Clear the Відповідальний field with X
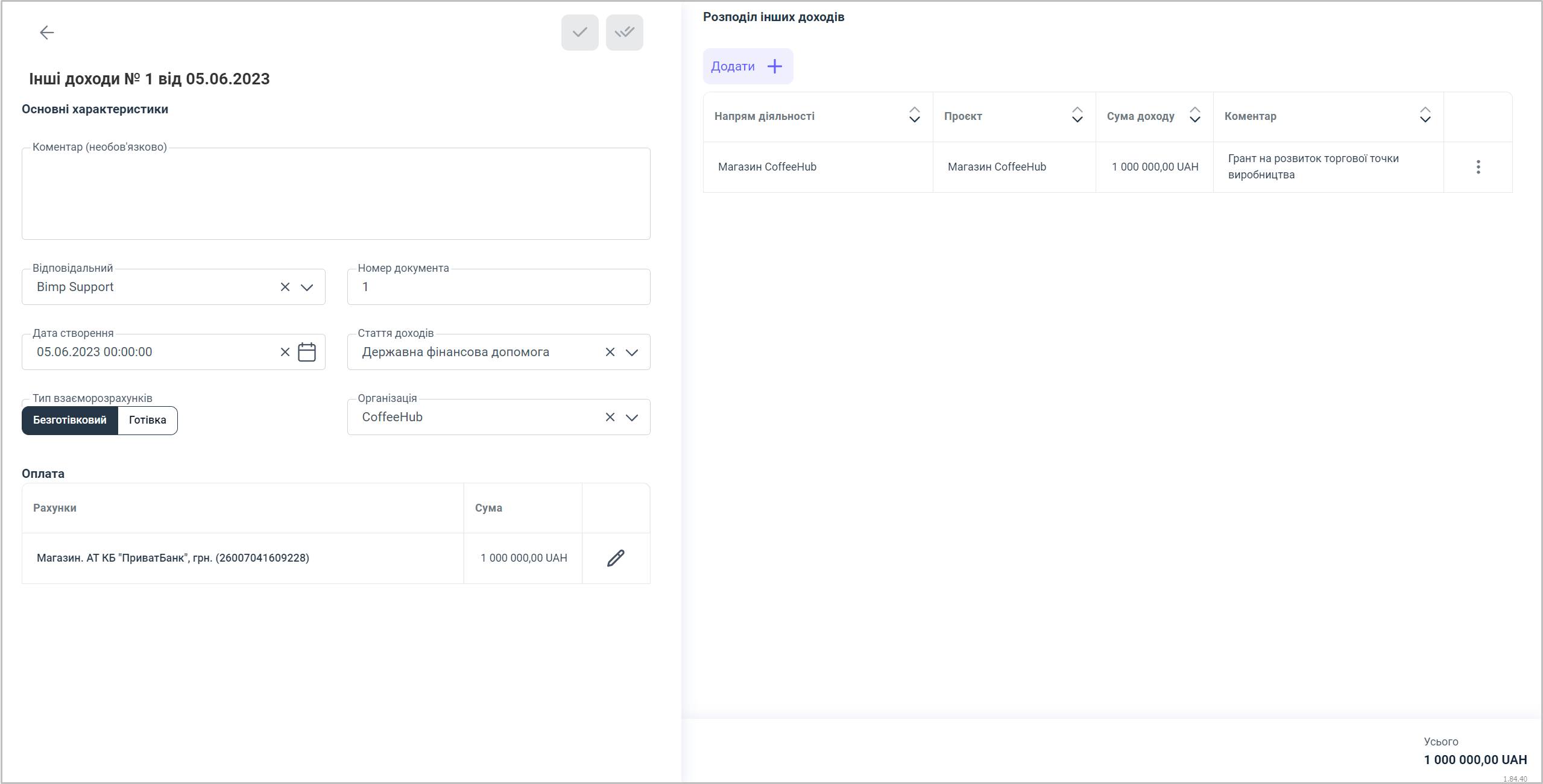This screenshot has width=1543, height=784. (285, 287)
